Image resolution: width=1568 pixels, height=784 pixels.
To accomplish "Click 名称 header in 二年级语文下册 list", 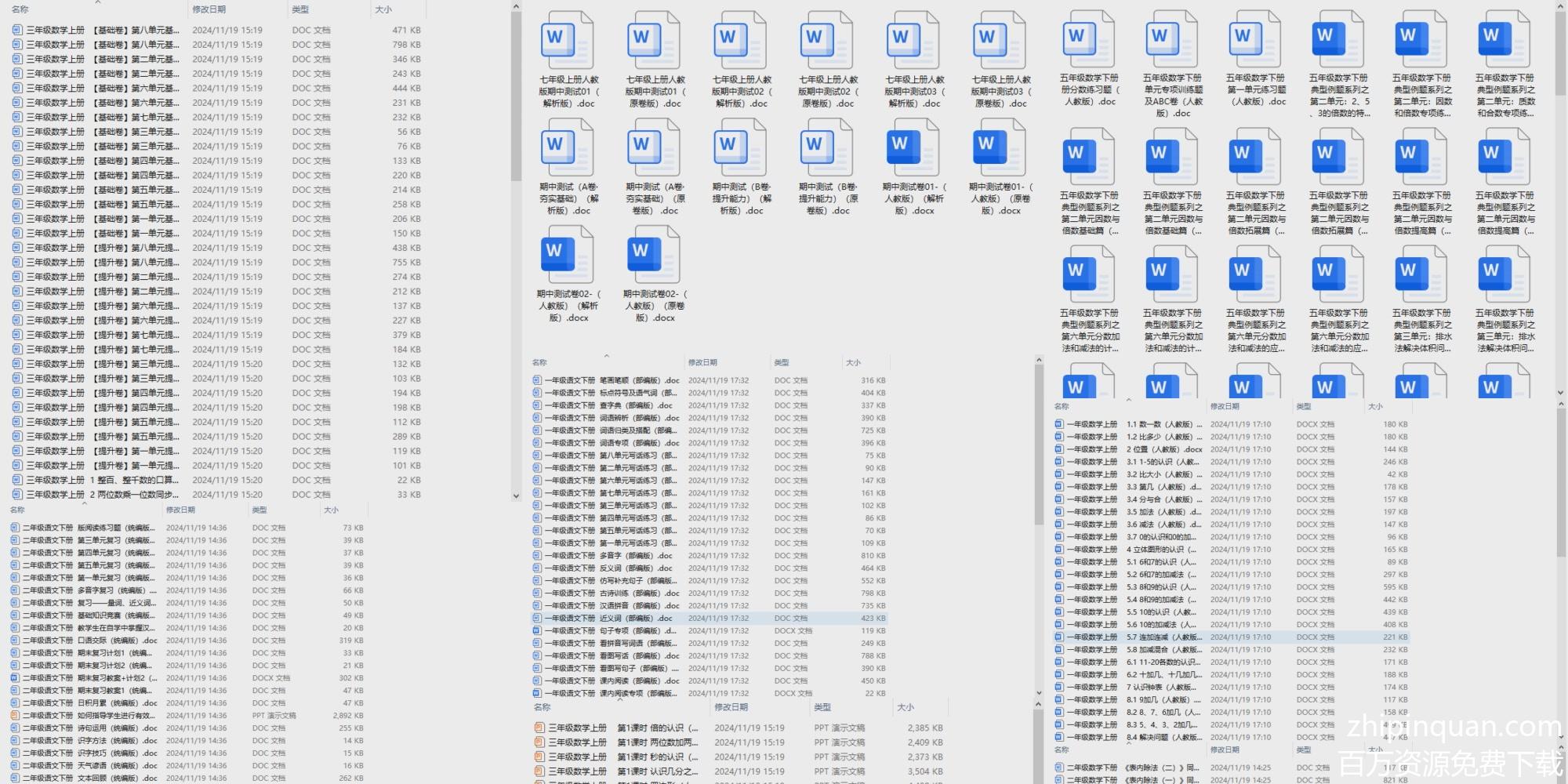I will coord(17,510).
